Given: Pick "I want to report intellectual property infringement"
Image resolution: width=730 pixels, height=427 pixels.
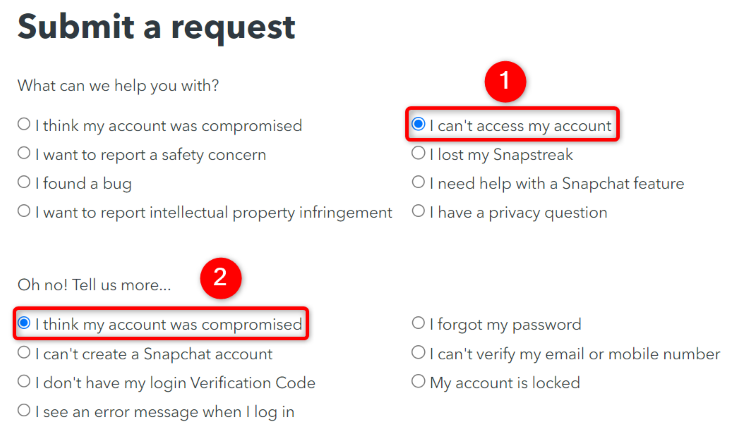Looking at the screenshot, I should tap(24, 212).
